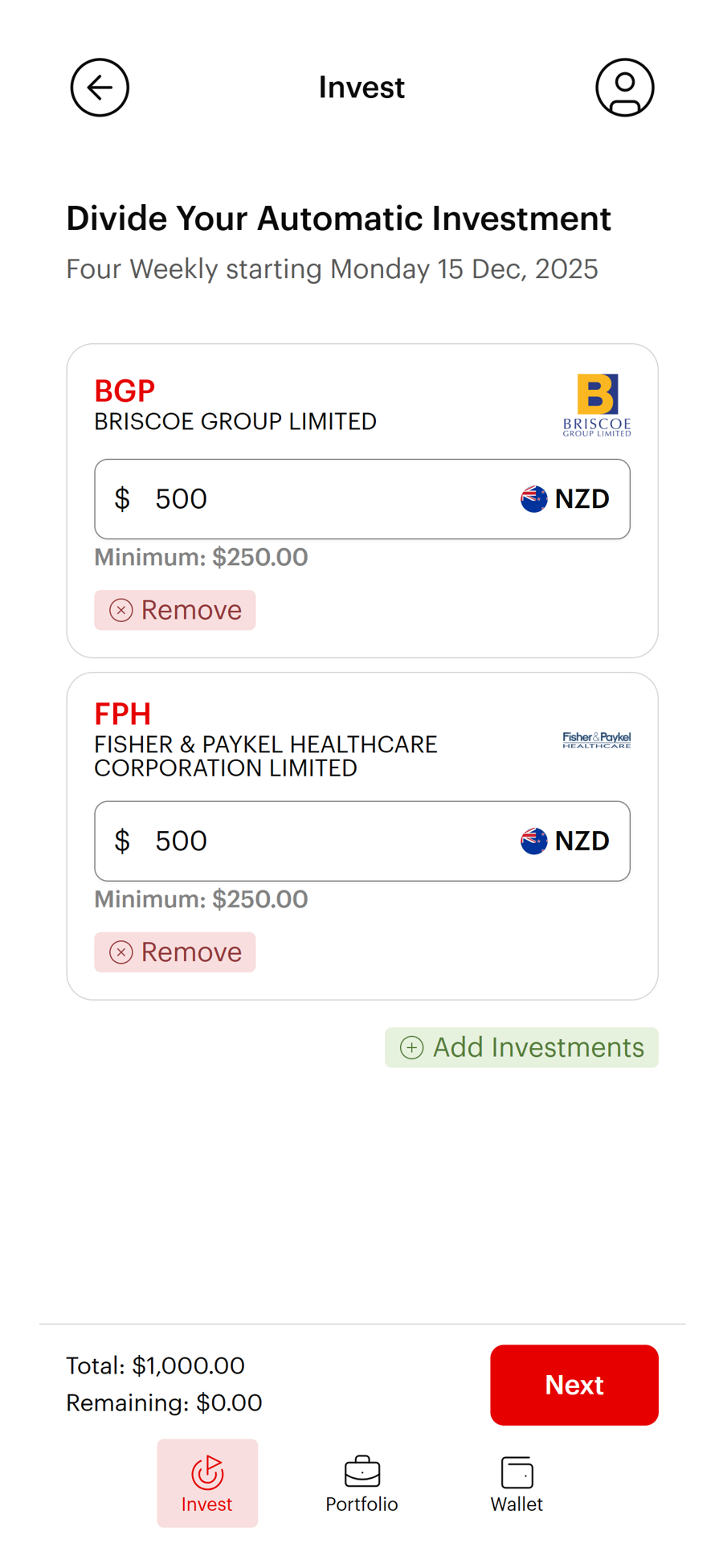
Task: Click the Add Investments button
Action: [x=521, y=1047]
